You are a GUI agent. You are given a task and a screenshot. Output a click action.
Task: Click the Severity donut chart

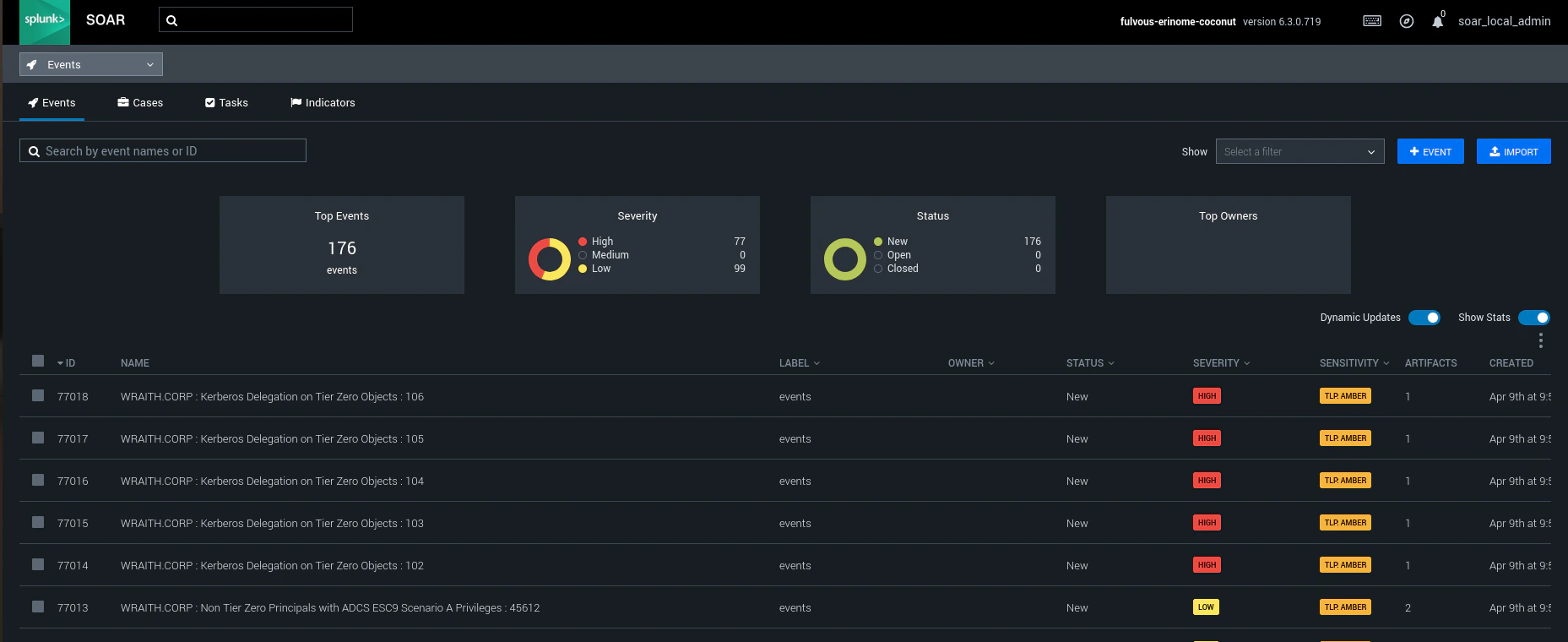point(550,258)
